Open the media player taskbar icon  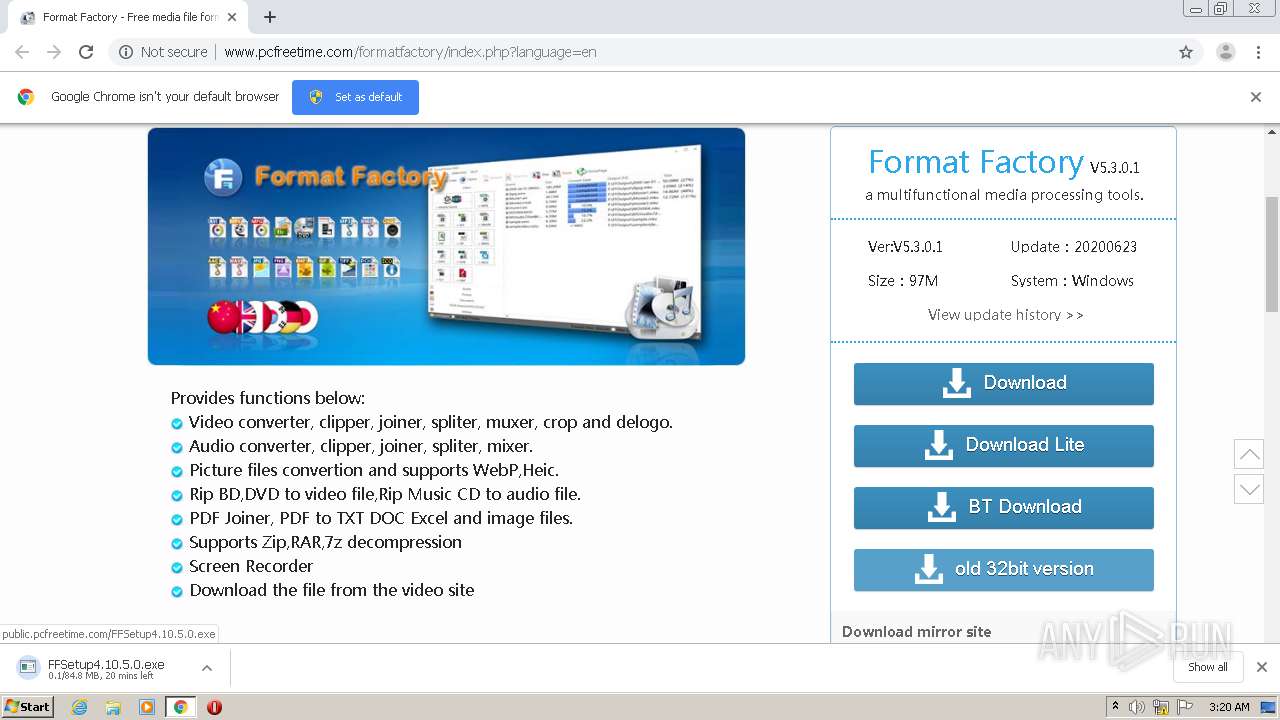[147, 707]
